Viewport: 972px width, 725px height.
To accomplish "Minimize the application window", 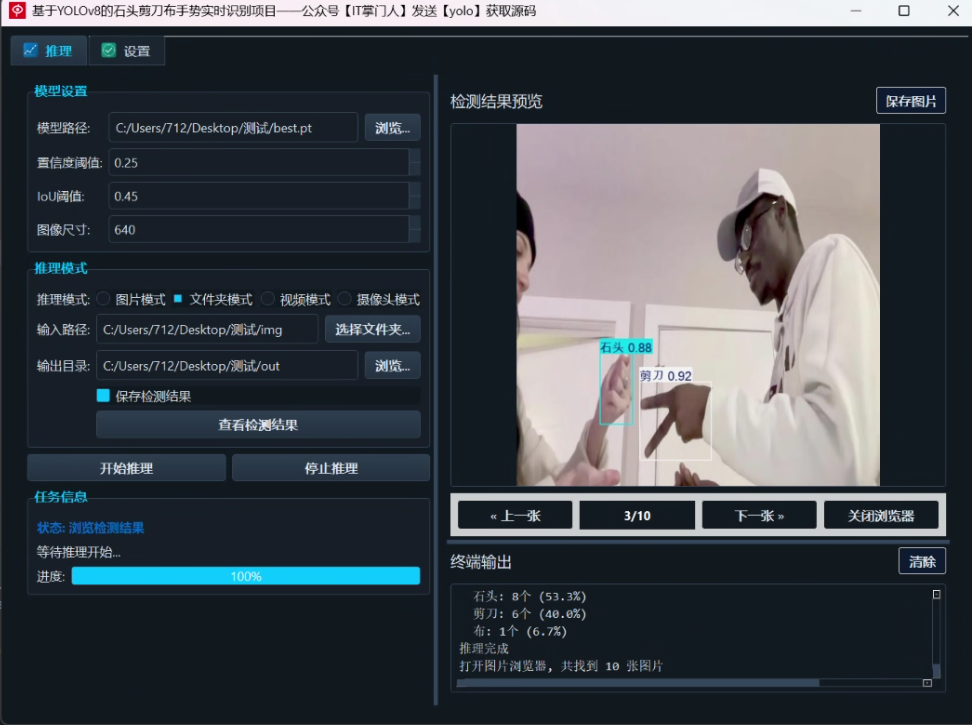I will tap(856, 11).
